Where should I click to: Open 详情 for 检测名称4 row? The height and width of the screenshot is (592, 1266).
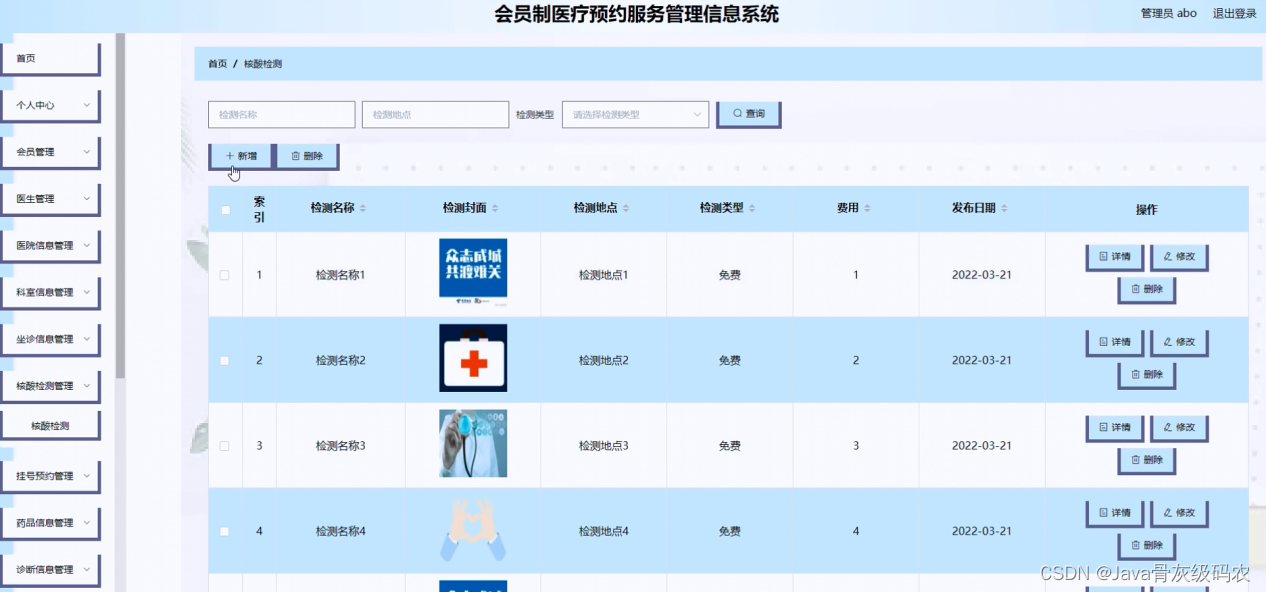(x=1114, y=513)
